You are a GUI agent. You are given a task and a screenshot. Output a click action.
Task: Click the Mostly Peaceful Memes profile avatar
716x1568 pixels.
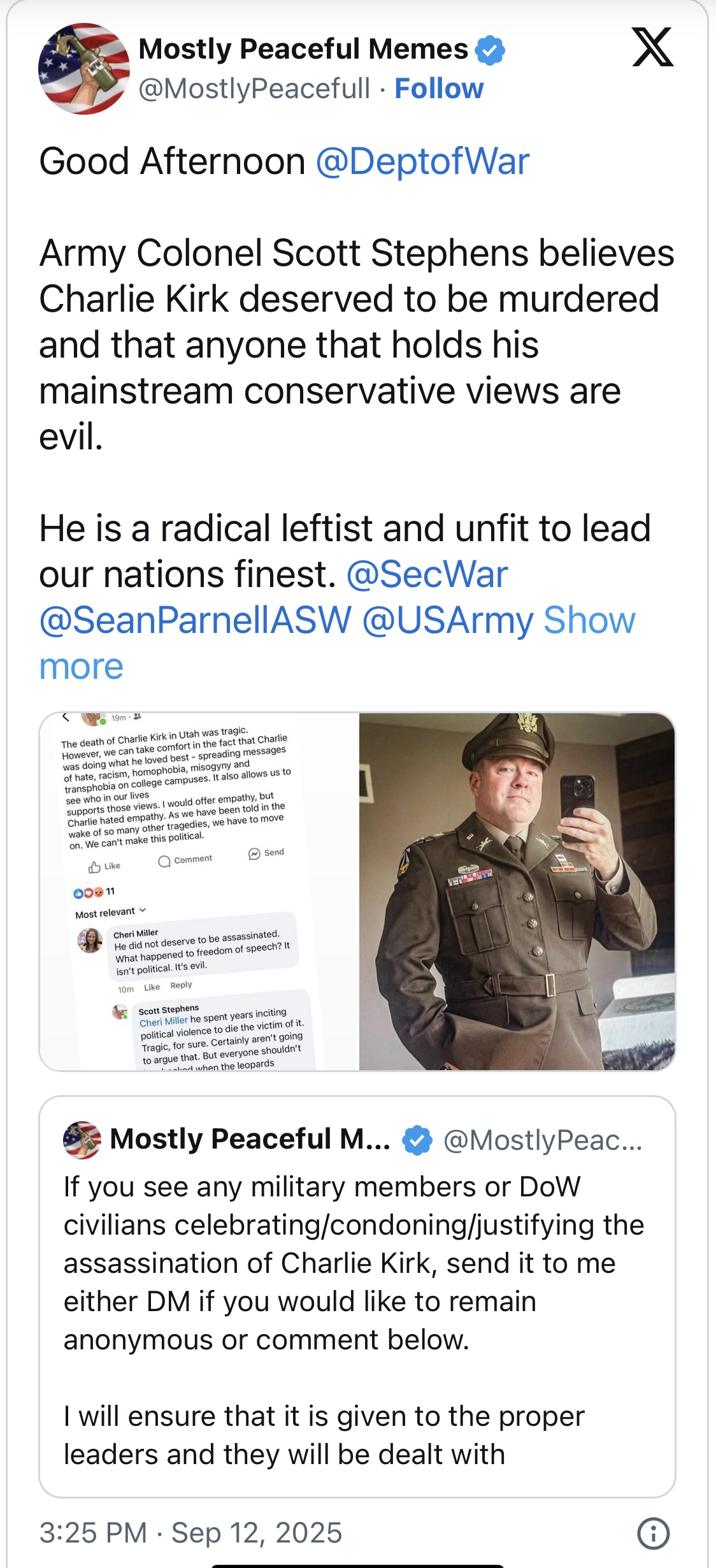click(84, 68)
